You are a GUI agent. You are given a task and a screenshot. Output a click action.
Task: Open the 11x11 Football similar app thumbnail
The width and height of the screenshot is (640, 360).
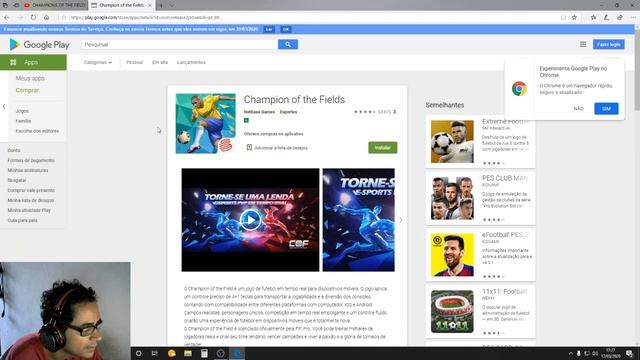[x=452, y=311]
